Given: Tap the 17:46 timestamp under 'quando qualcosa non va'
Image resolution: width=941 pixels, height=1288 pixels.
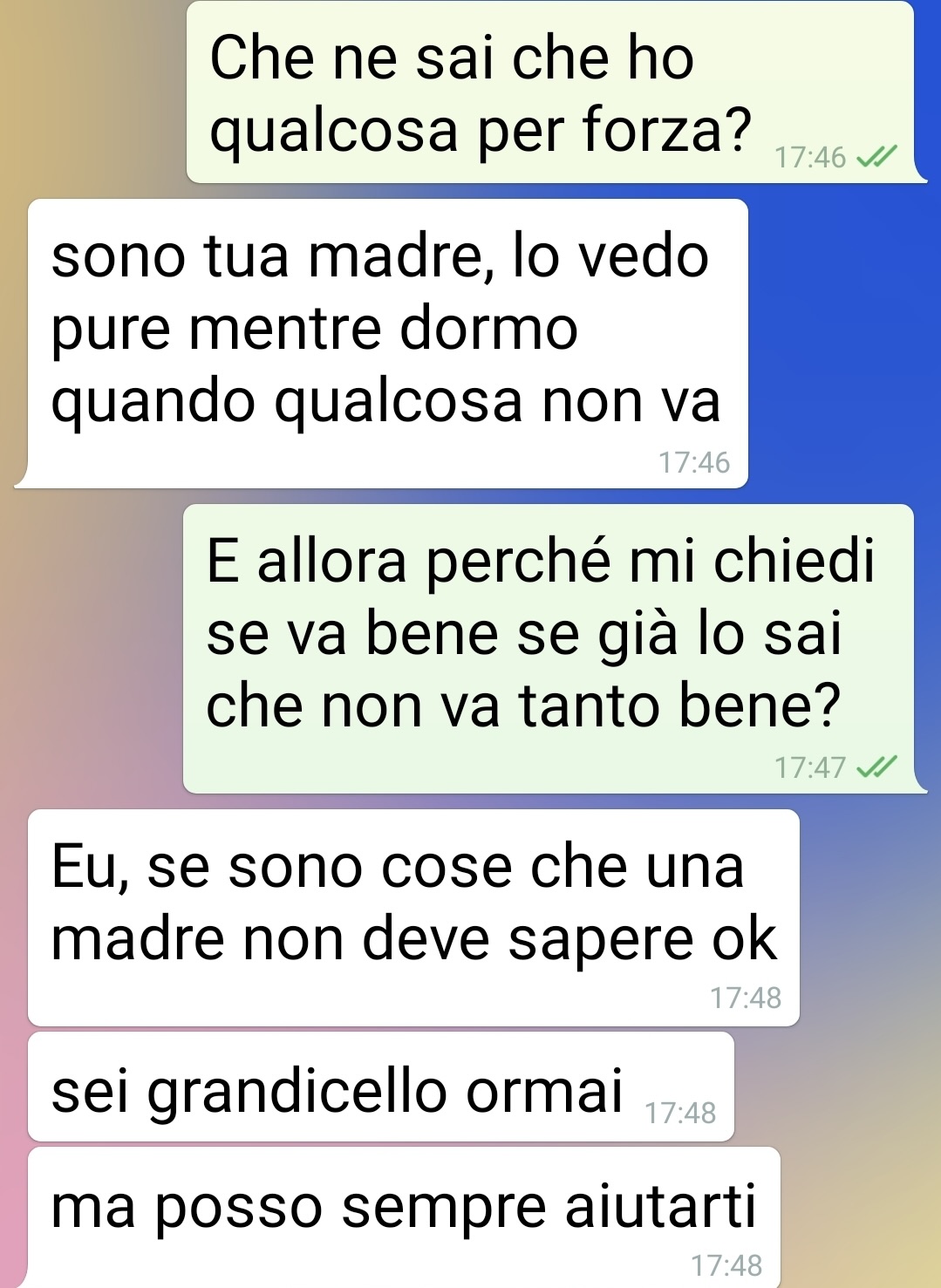Looking at the screenshot, I should click(694, 462).
